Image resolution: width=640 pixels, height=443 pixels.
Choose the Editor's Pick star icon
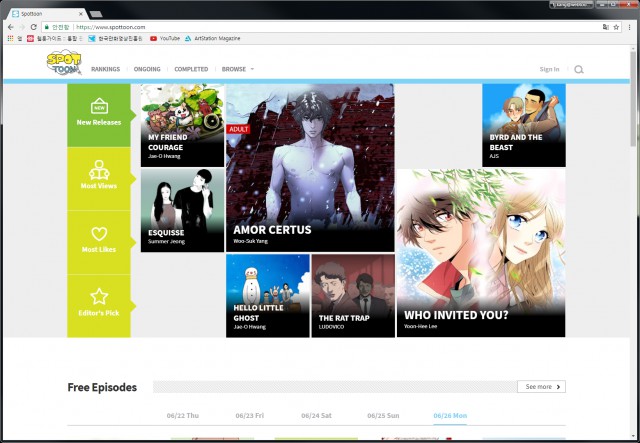99,297
